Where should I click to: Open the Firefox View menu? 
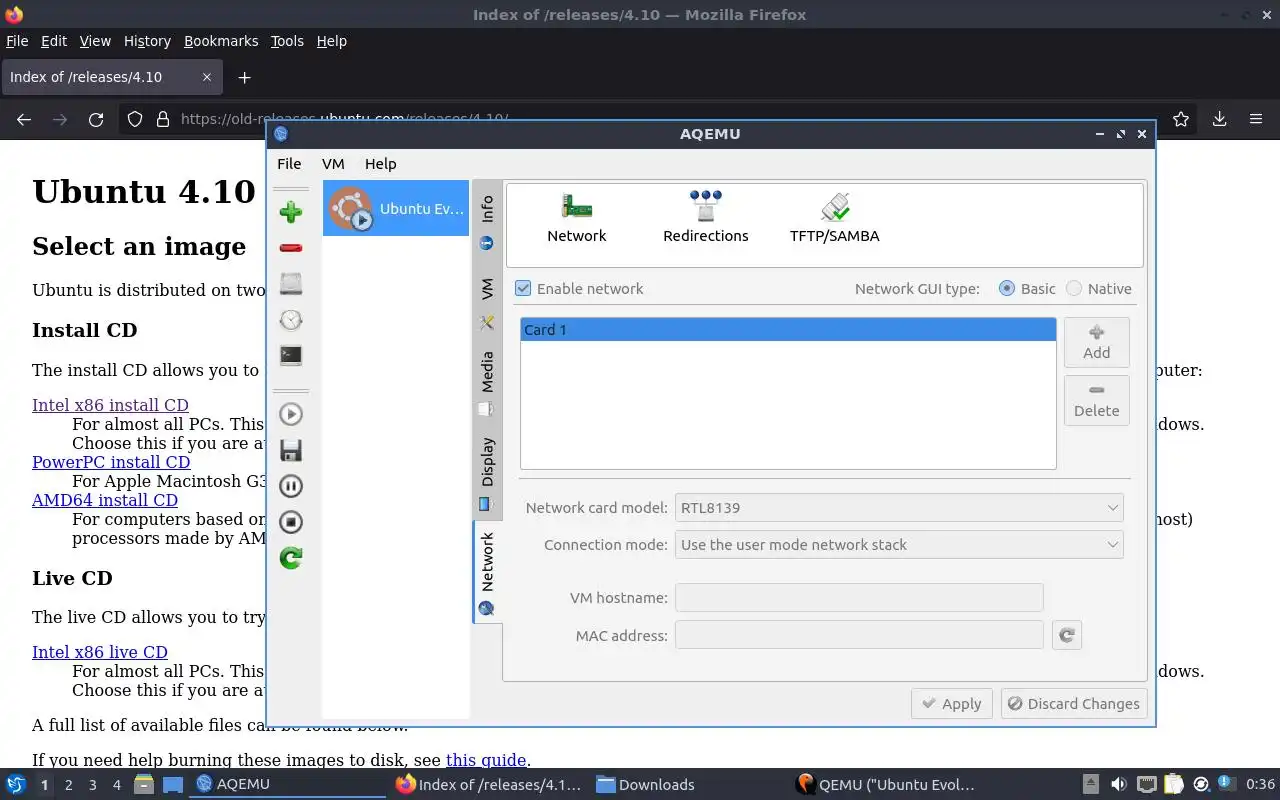tap(95, 41)
